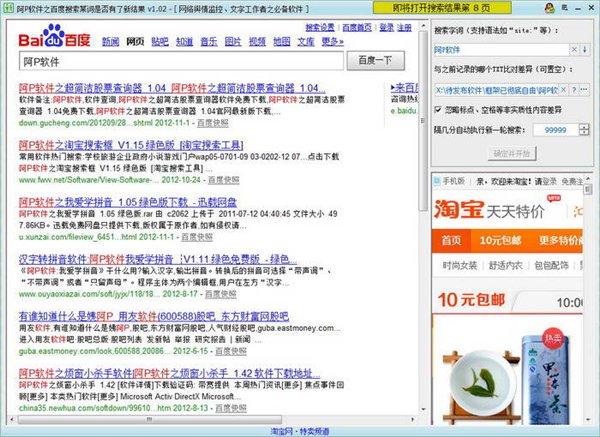Click the 登录 link in Taobao pane
This screenshot has height=437, width=600.
click(549, 181)
